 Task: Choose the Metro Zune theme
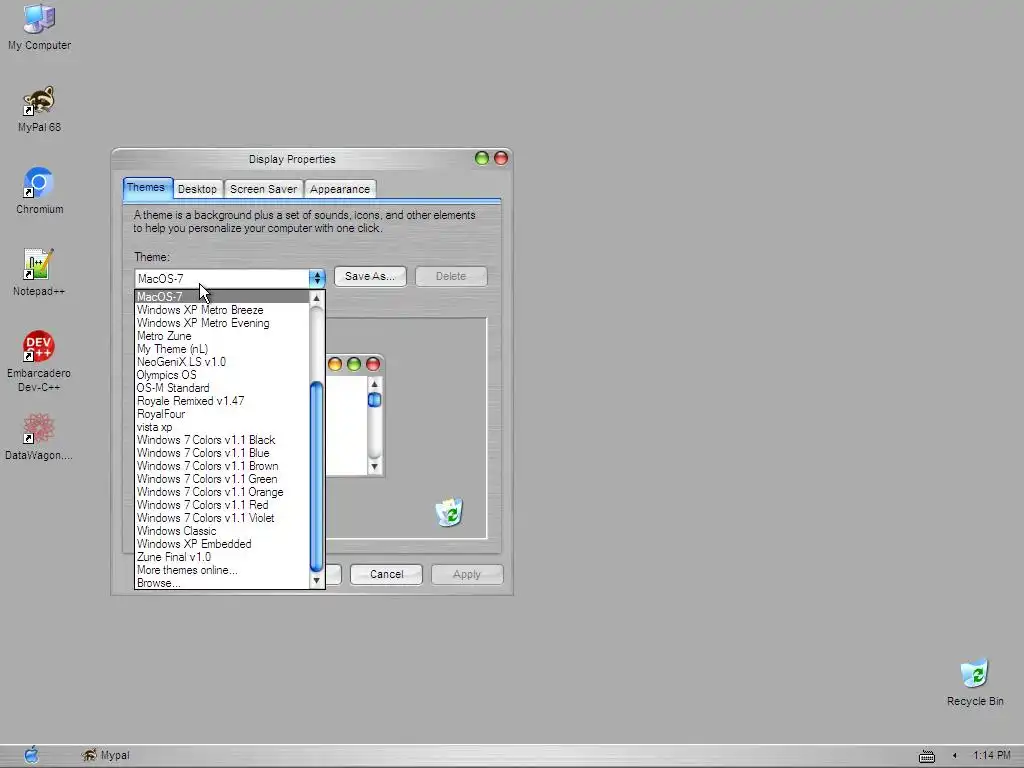tap(221, 336)
